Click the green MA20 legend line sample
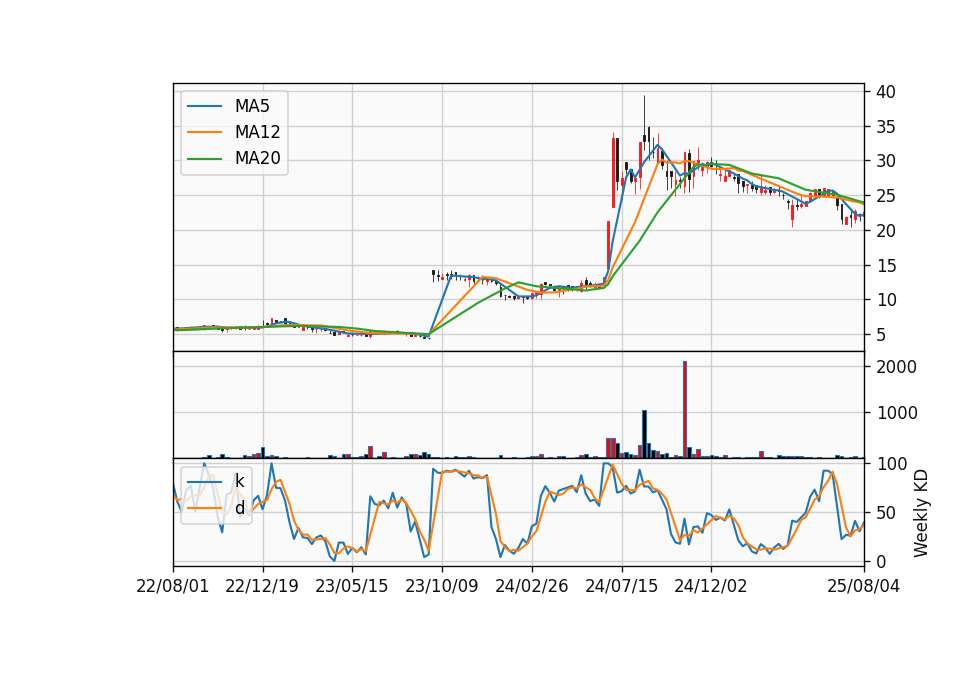The width and height of the screenshot is (960, 690). [x=204, y=159]
